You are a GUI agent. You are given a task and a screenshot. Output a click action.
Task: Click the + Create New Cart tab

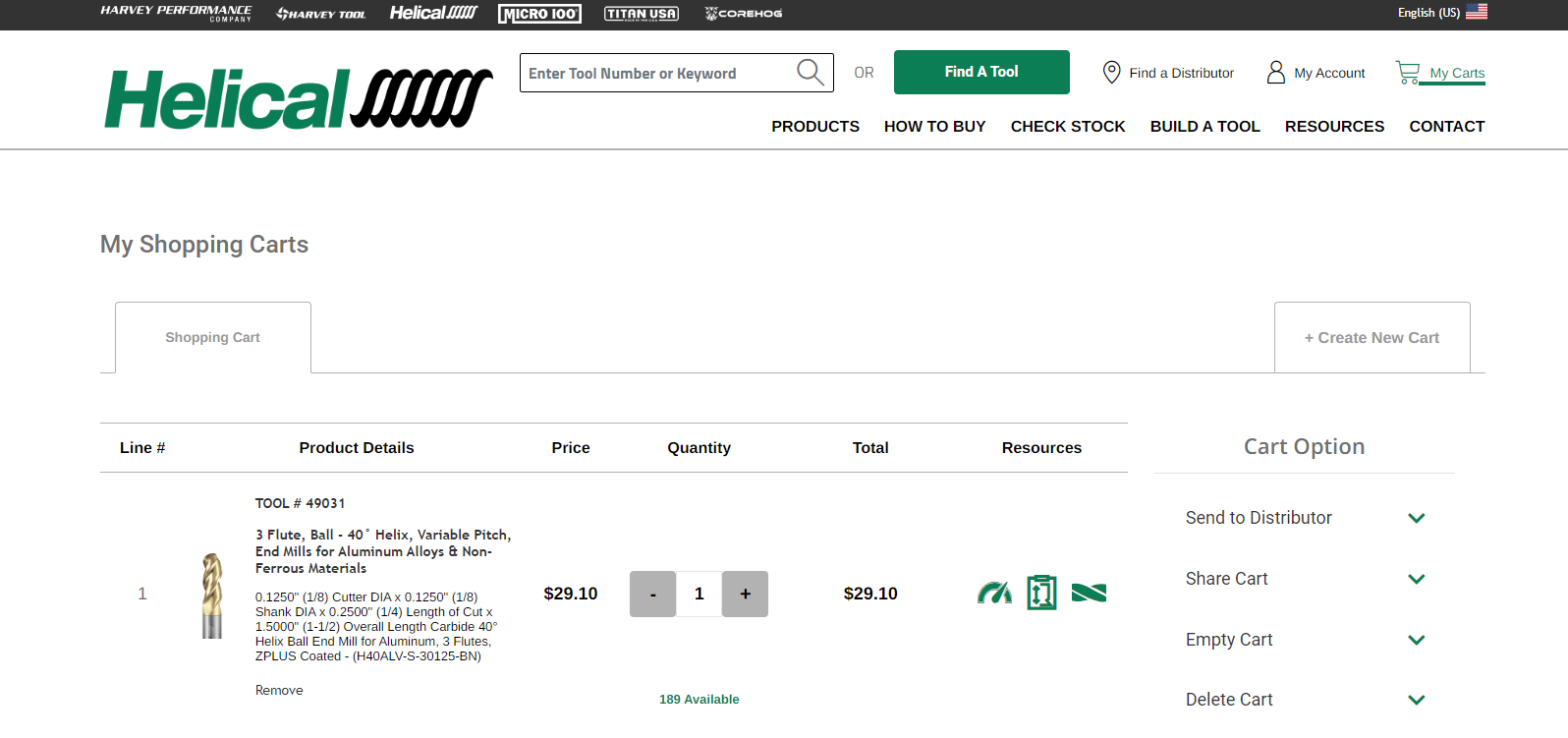(1372, 337)
